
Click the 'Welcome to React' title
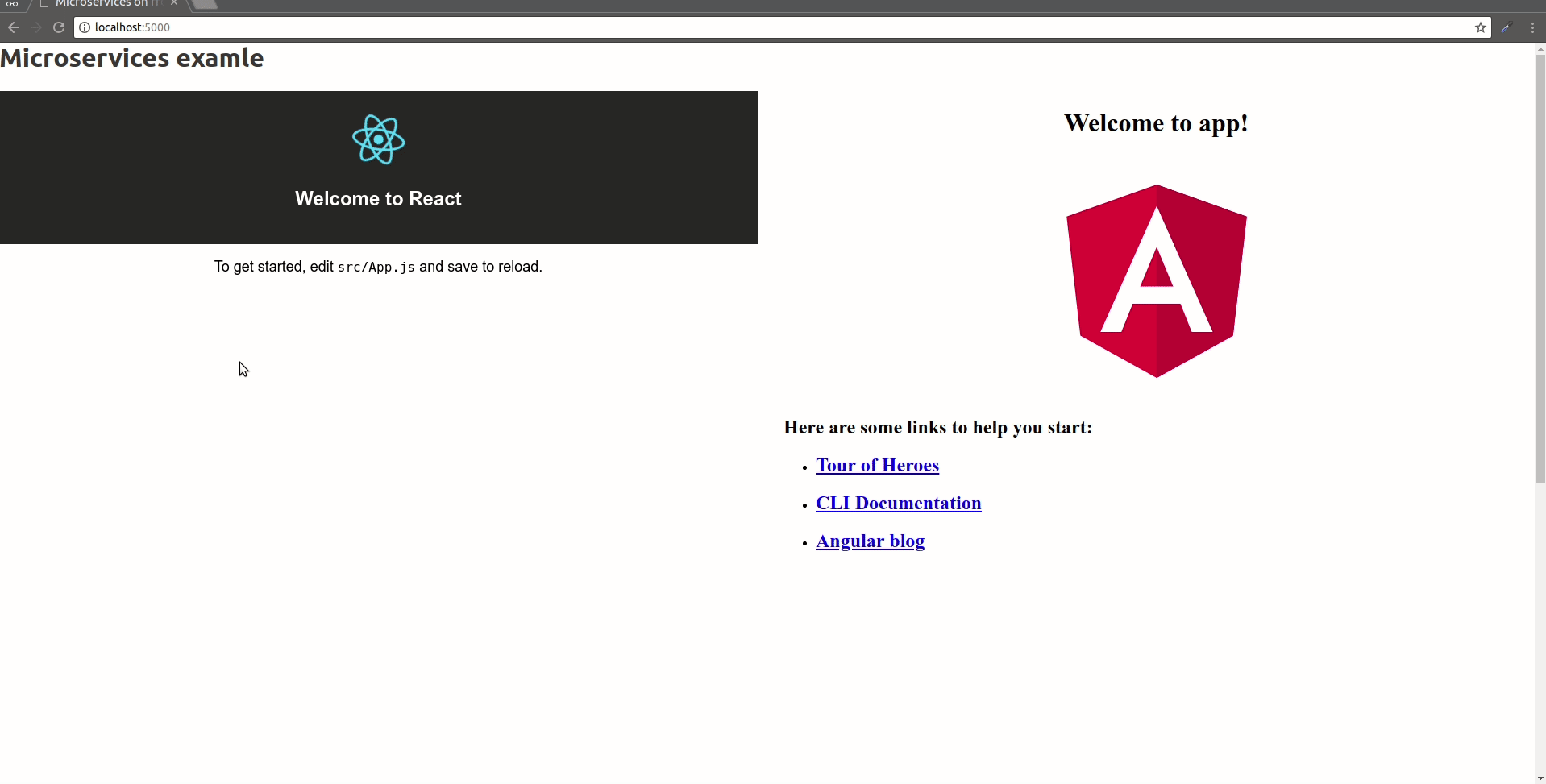[x=378, y=199]
